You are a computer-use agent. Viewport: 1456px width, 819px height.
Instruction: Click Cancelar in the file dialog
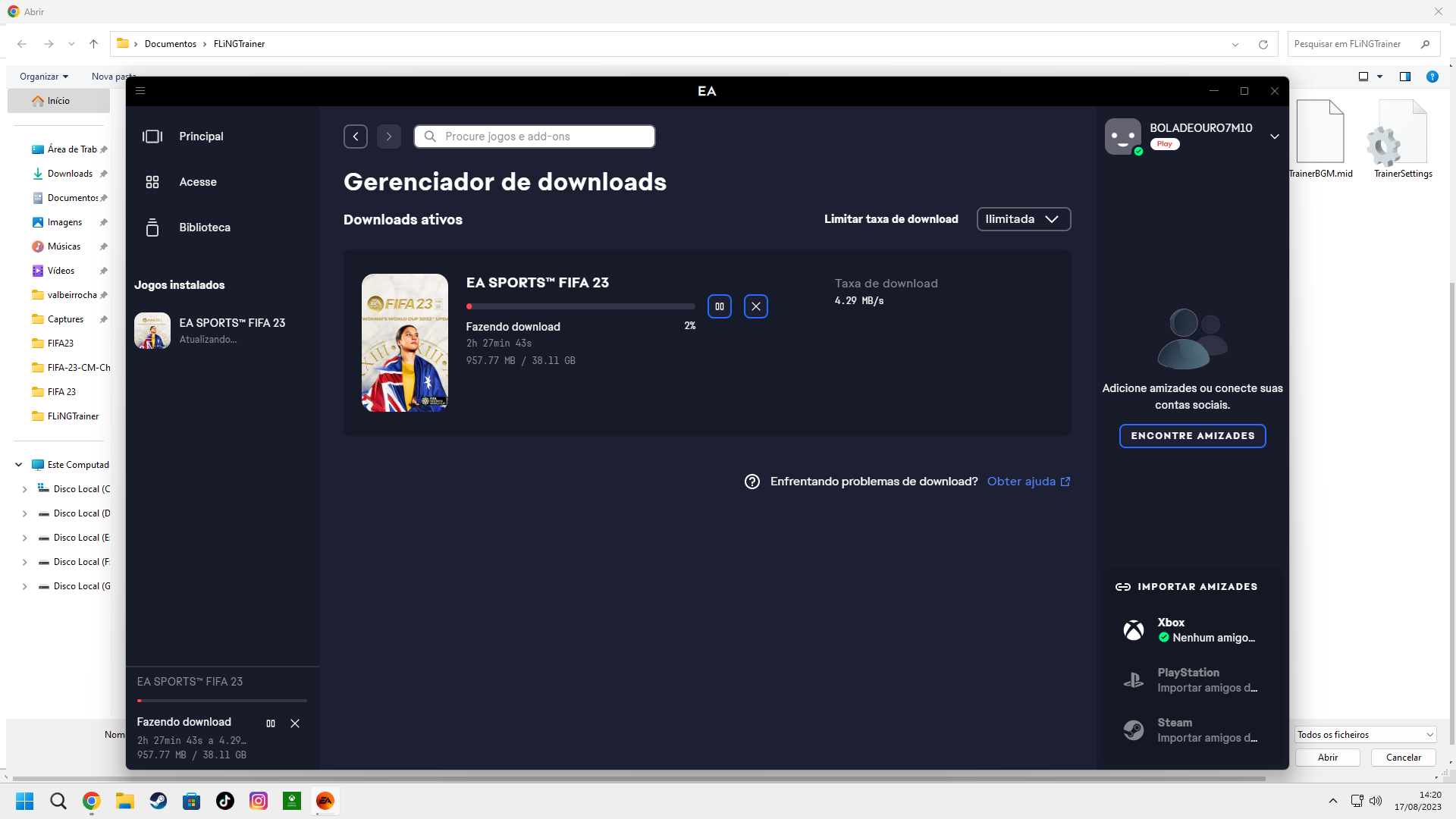click(x=1404, y=758)
